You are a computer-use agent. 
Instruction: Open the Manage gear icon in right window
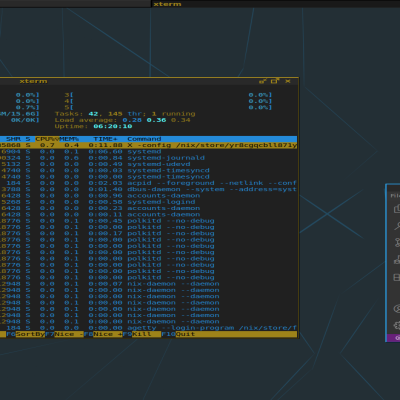(x=397, y=325)
